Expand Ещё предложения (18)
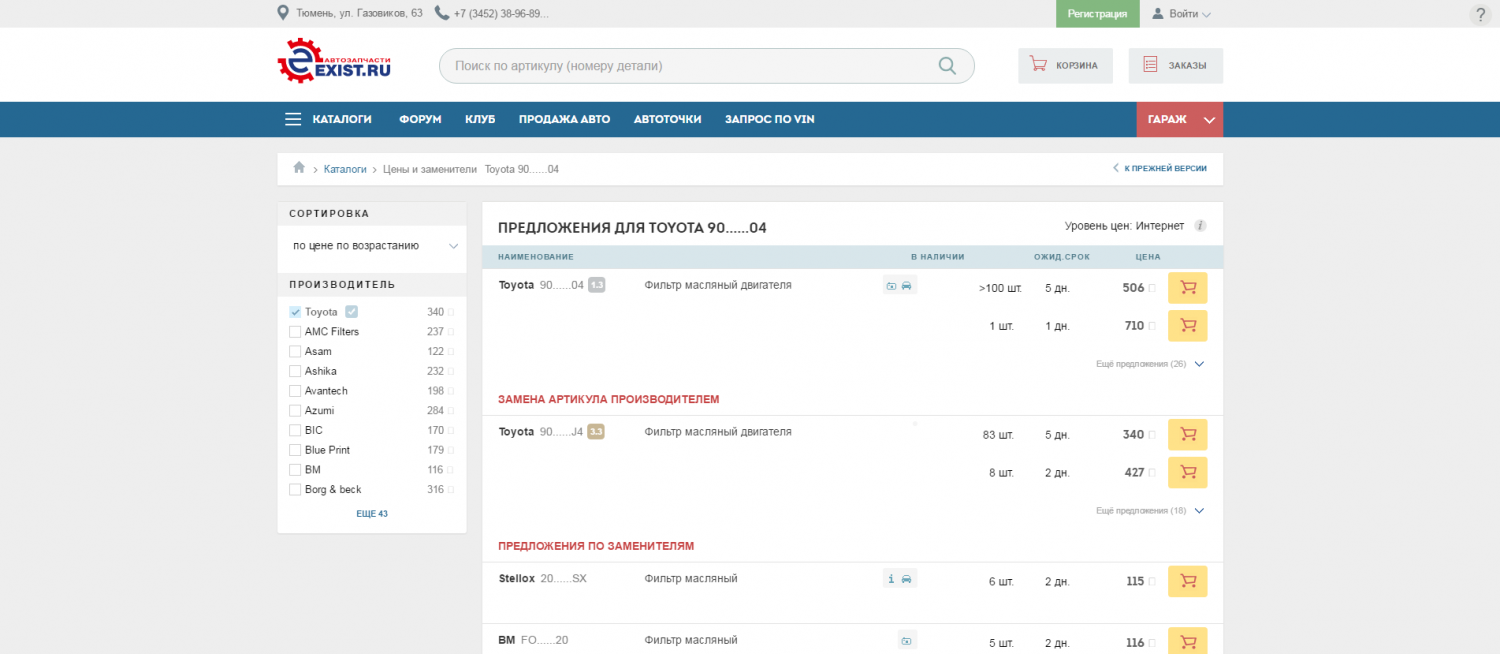 click(x=1150, y=511)
